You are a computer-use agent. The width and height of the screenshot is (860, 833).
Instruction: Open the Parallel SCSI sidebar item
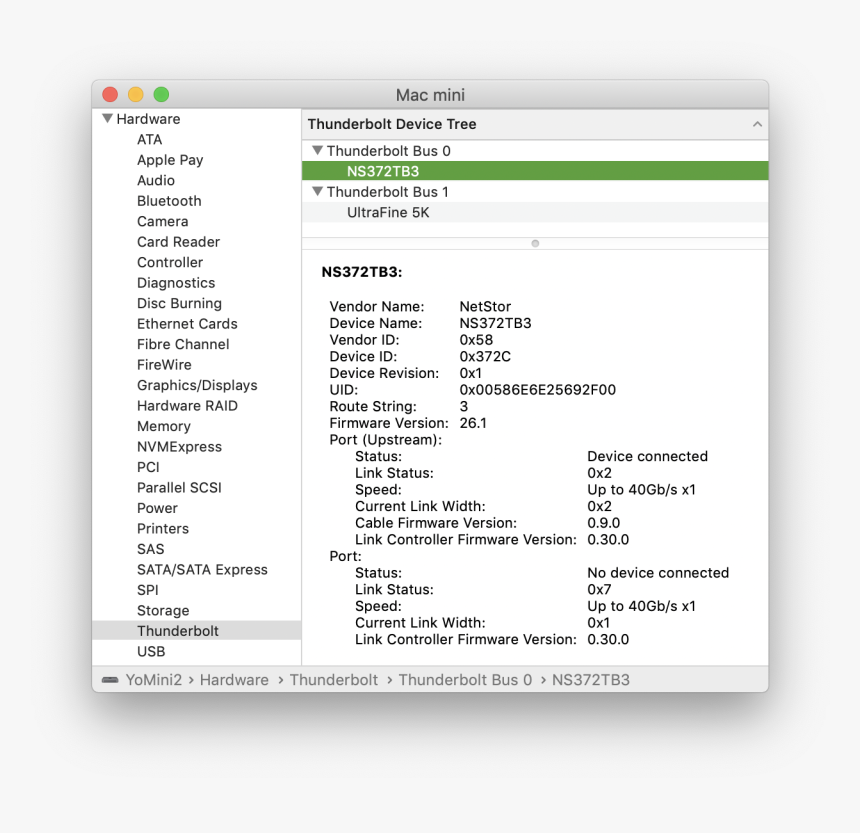coord(179,488)
